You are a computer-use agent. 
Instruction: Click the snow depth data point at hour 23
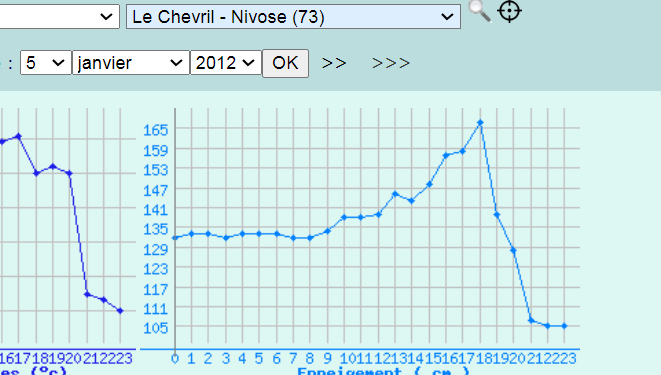(x=564, y=326)
